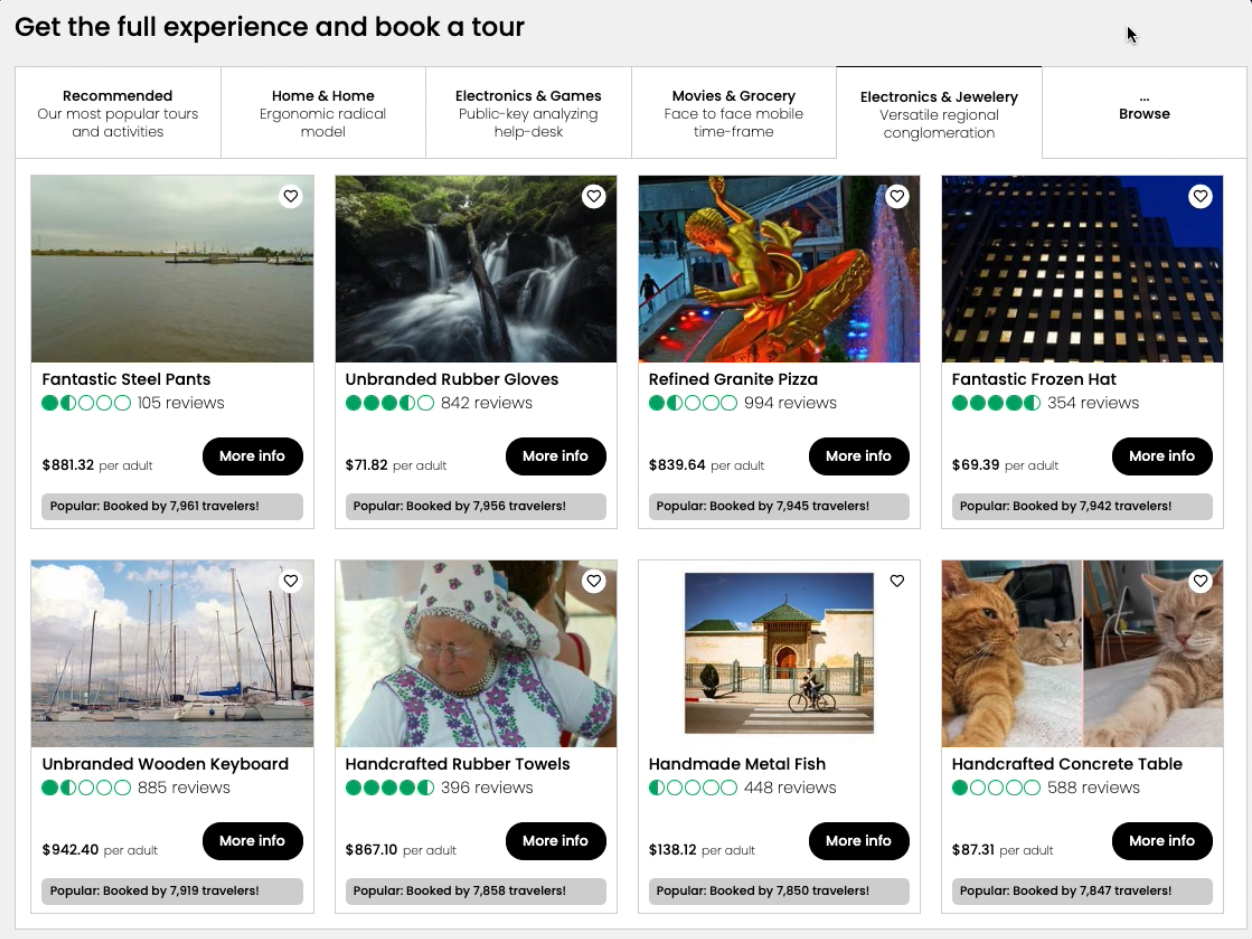Open the Movies & Grocery tab

733,113
